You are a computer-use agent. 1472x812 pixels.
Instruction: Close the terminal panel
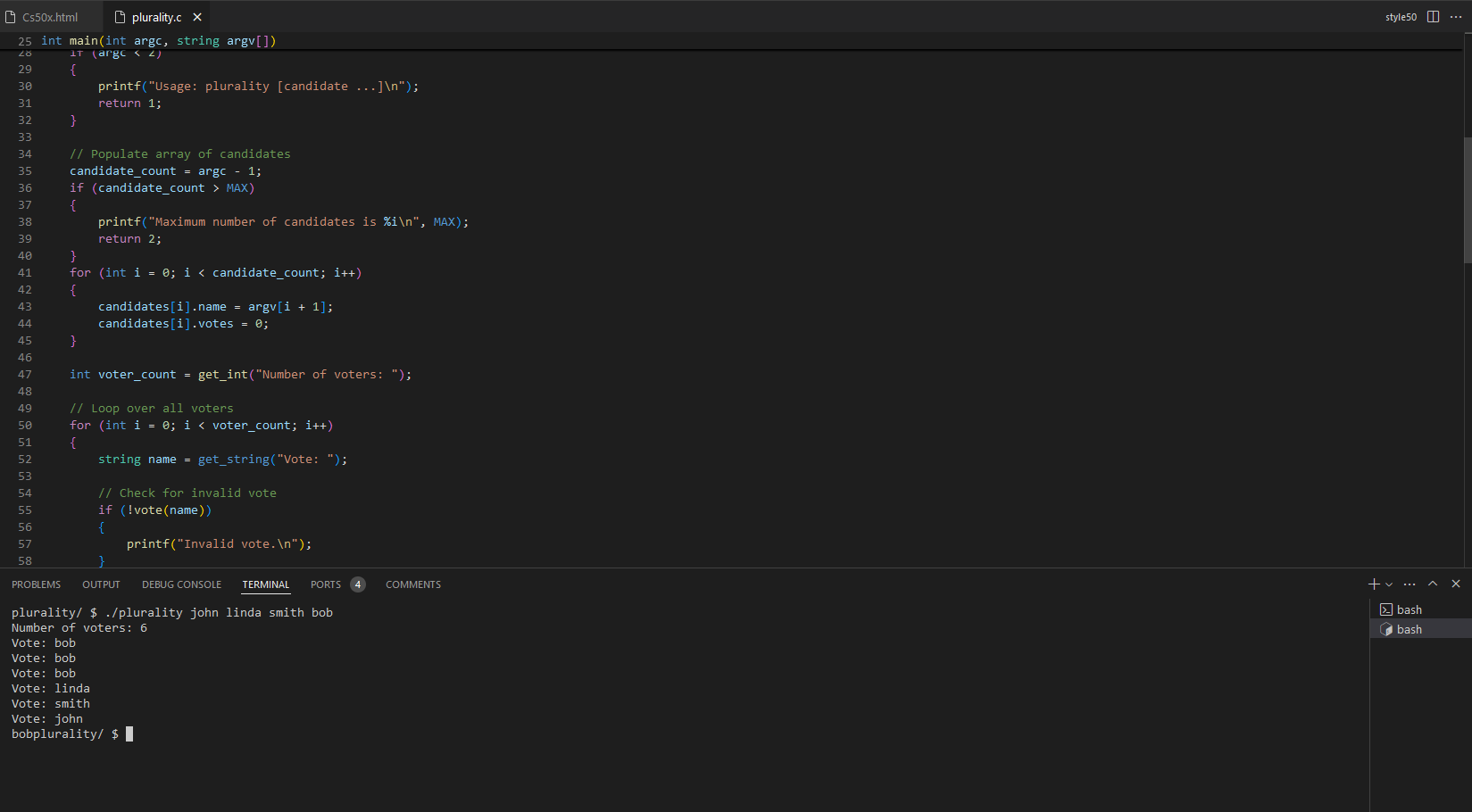pos(1456,584)
